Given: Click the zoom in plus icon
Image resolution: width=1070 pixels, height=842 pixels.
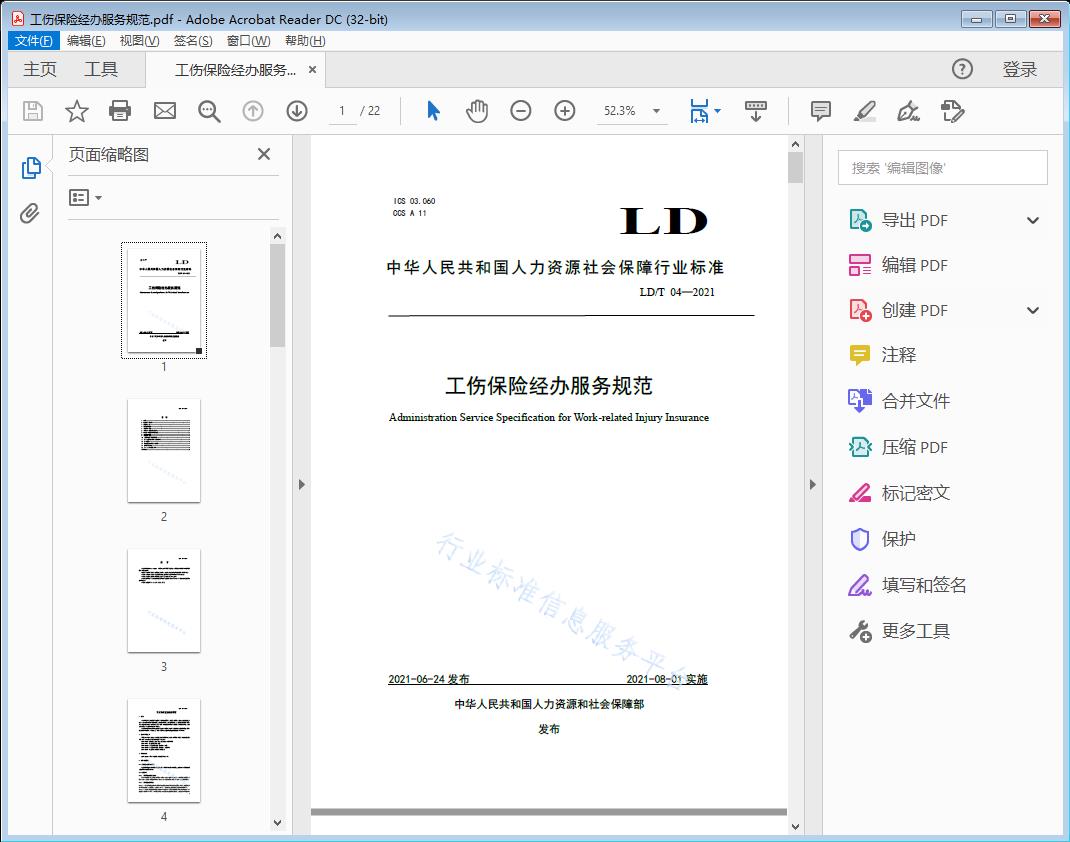Looking at the screenshot, I should (565, 111).
